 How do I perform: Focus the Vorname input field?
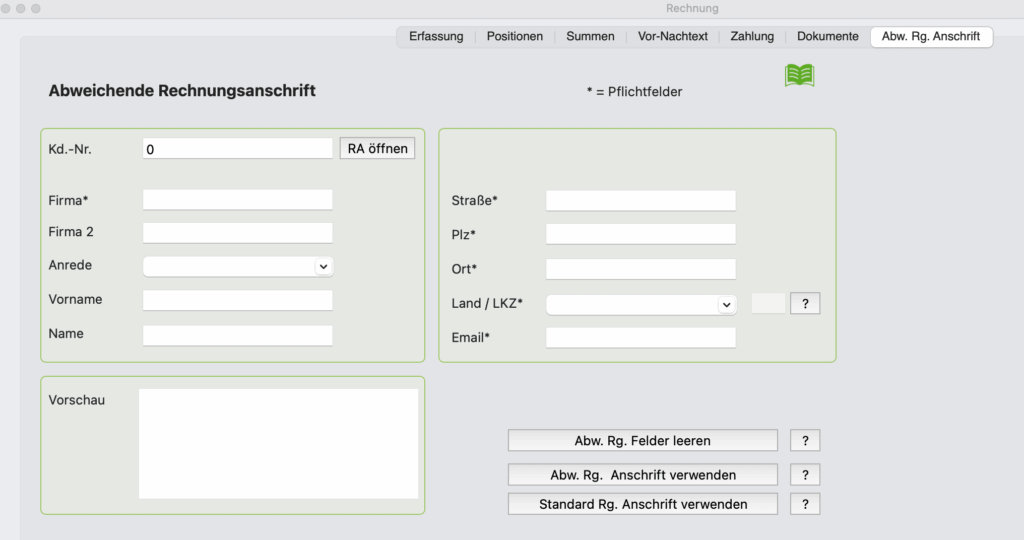point(238,300)
